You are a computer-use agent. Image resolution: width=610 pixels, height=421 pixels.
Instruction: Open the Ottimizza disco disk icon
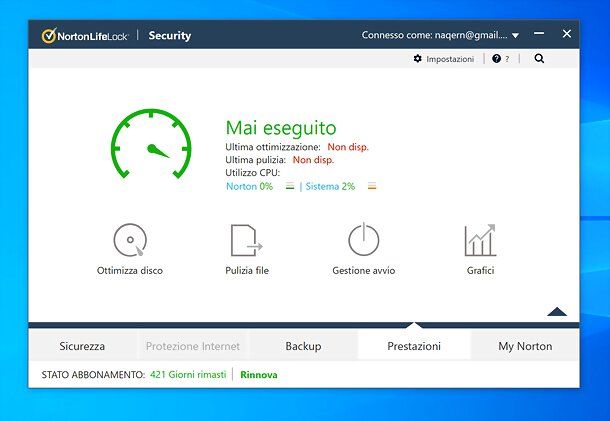click(x=130, y=240)
